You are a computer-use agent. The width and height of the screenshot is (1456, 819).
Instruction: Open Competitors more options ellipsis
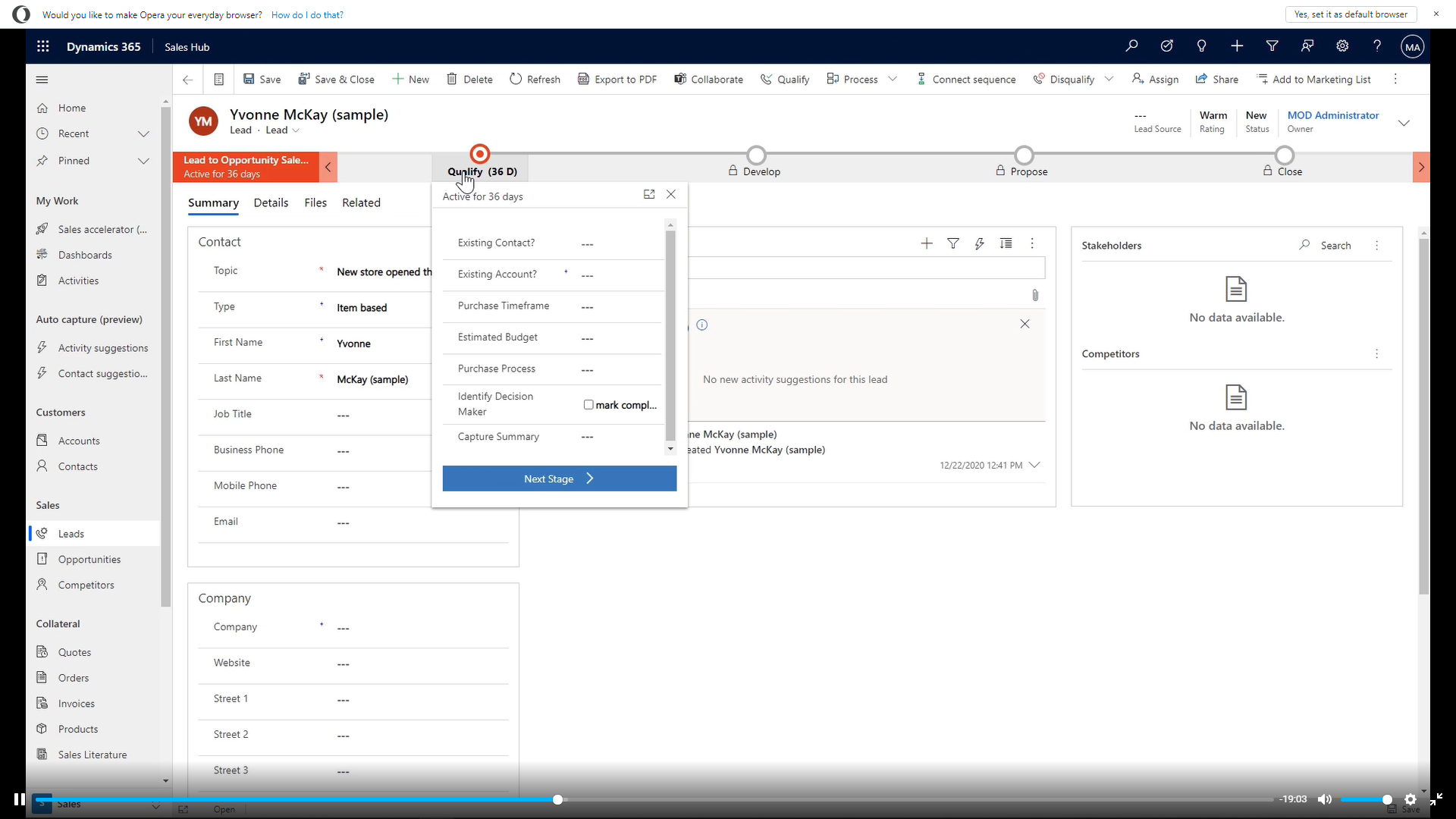pos(1377,354)
